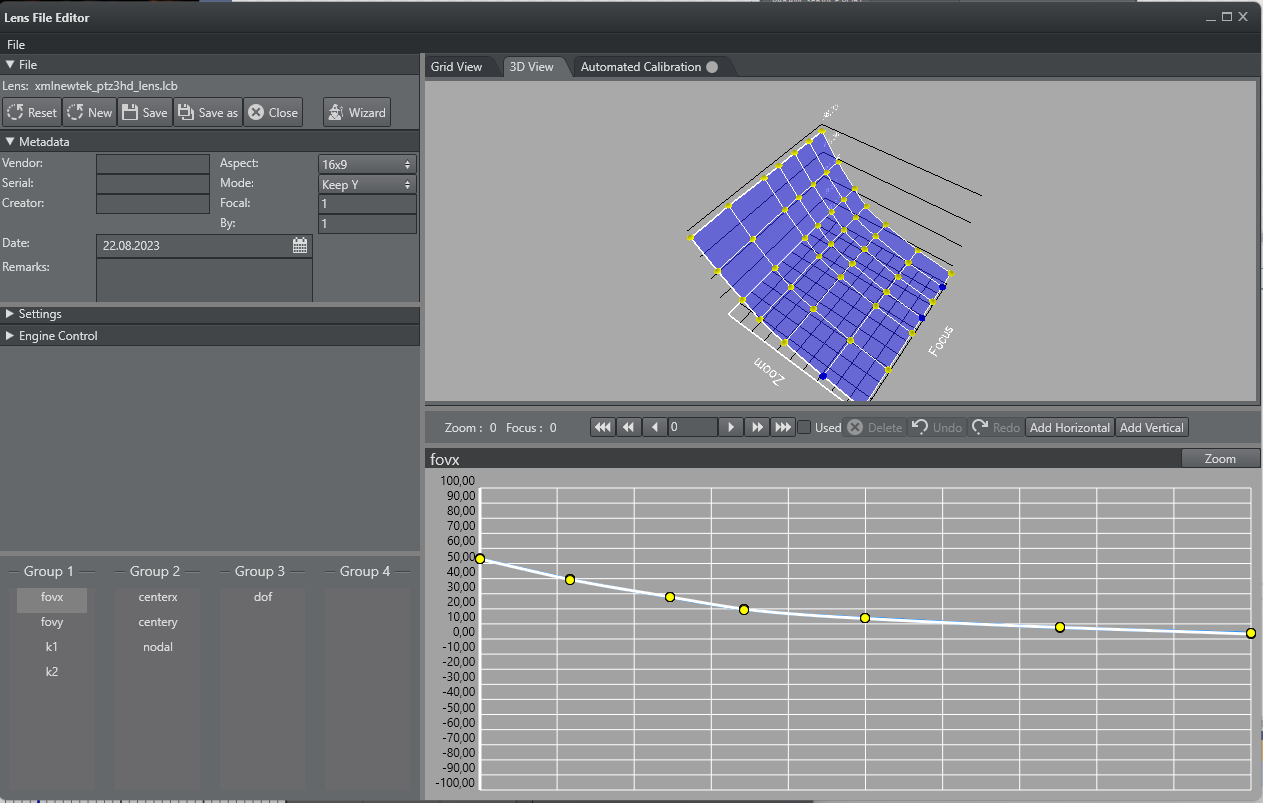Click the Reset lens button
Image resolution: width=1263 pixels, height=803 pixels.
click(32, 113)
